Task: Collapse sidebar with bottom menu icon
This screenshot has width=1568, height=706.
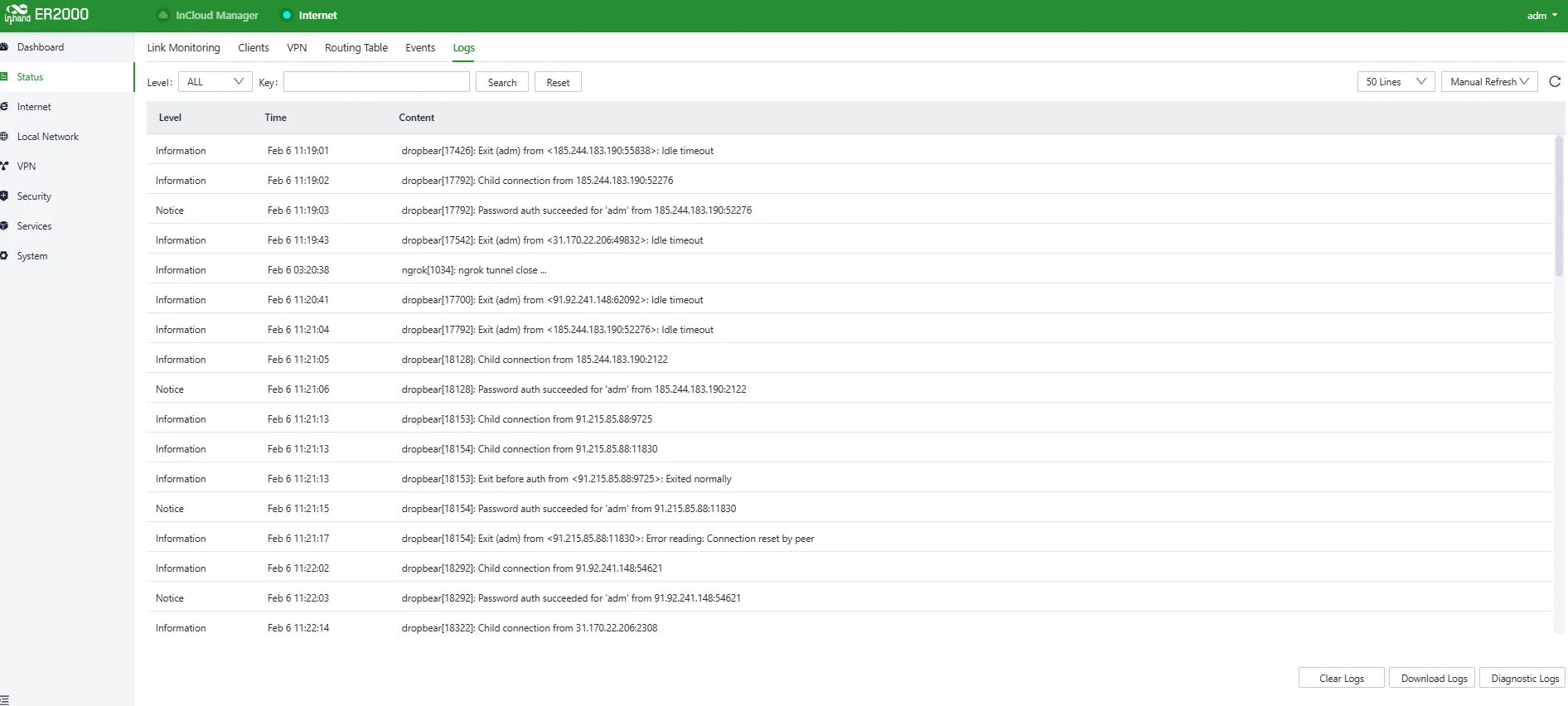Action: 5,700
